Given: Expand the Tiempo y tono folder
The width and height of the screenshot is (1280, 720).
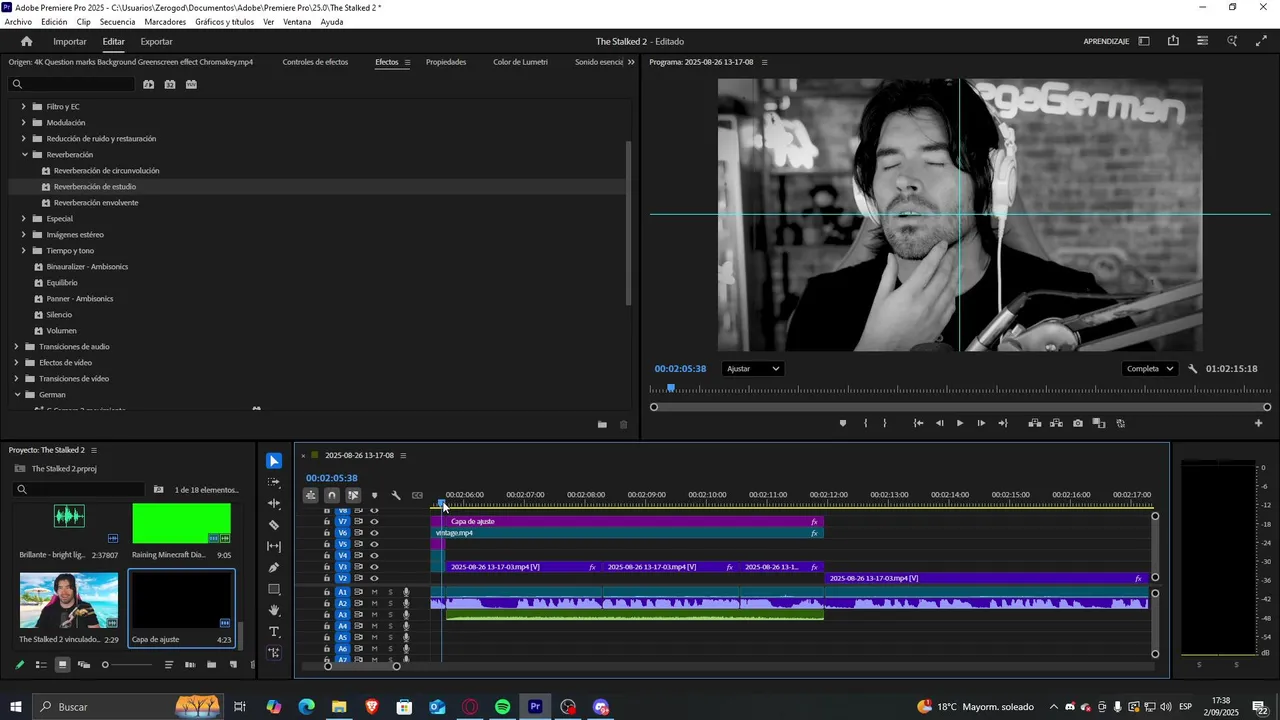Looking at the screenshot, I should tap(24, 251).
